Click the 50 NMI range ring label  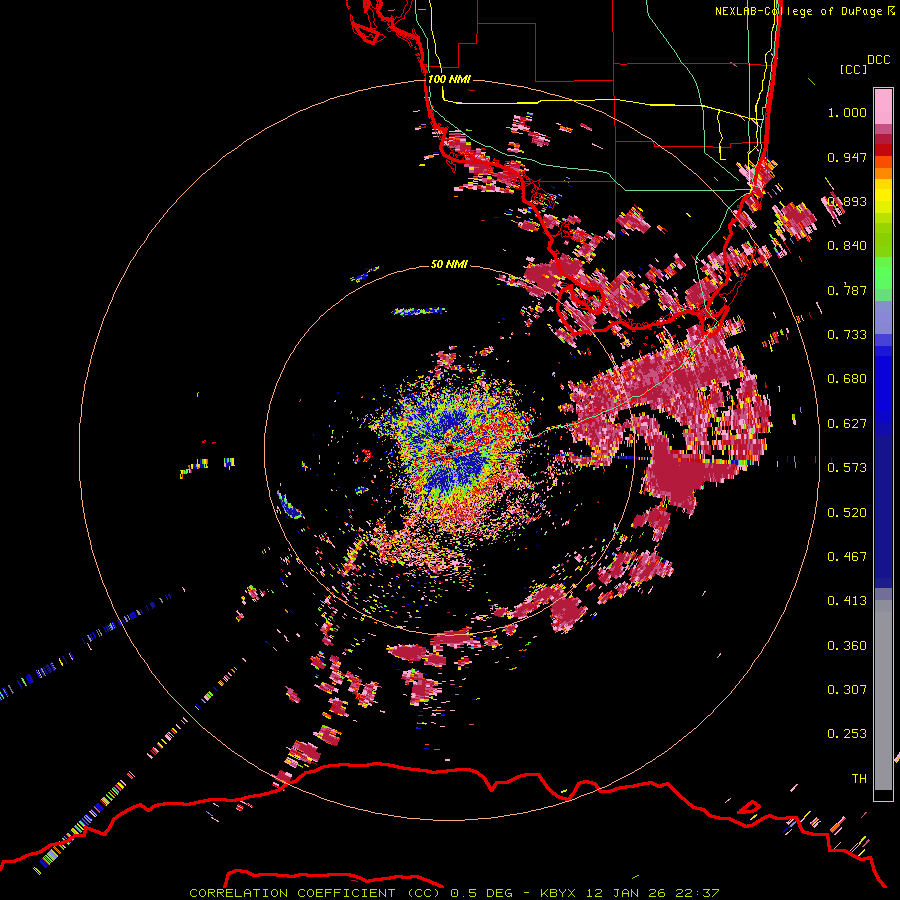449,264
